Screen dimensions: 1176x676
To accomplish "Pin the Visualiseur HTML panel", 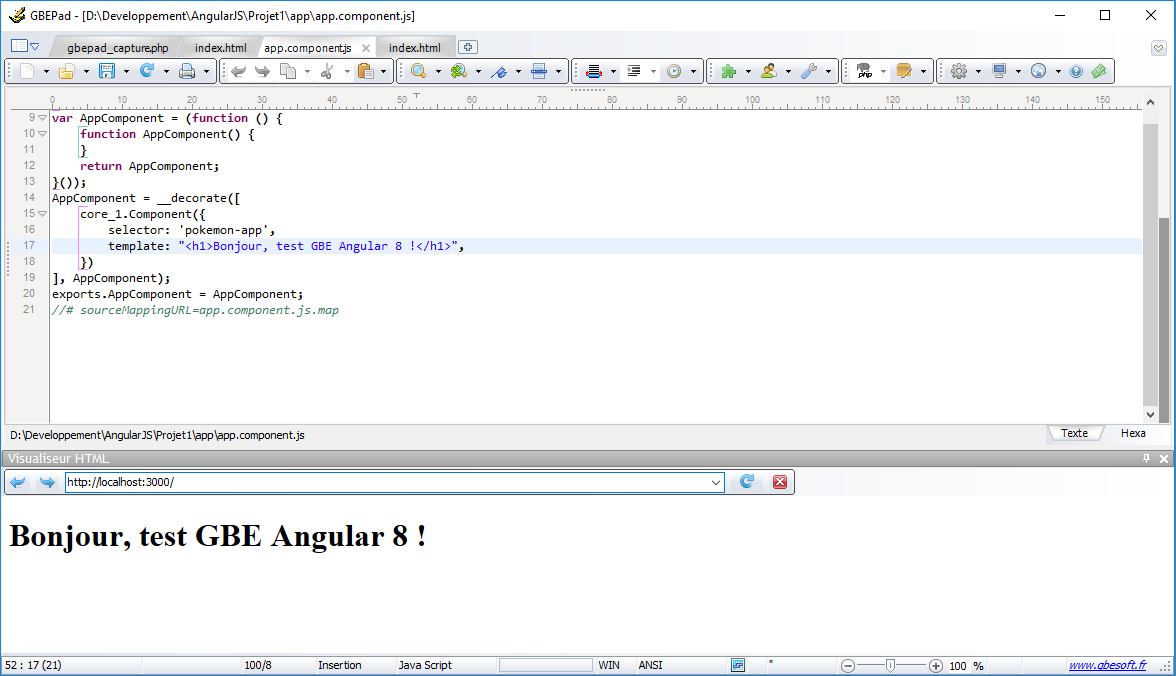I will coord(1146,458).
